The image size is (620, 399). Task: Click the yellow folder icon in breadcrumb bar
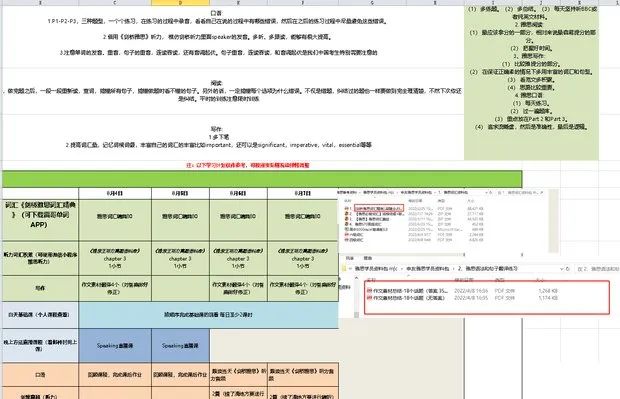pyautogui.click(x=344, y=269)
